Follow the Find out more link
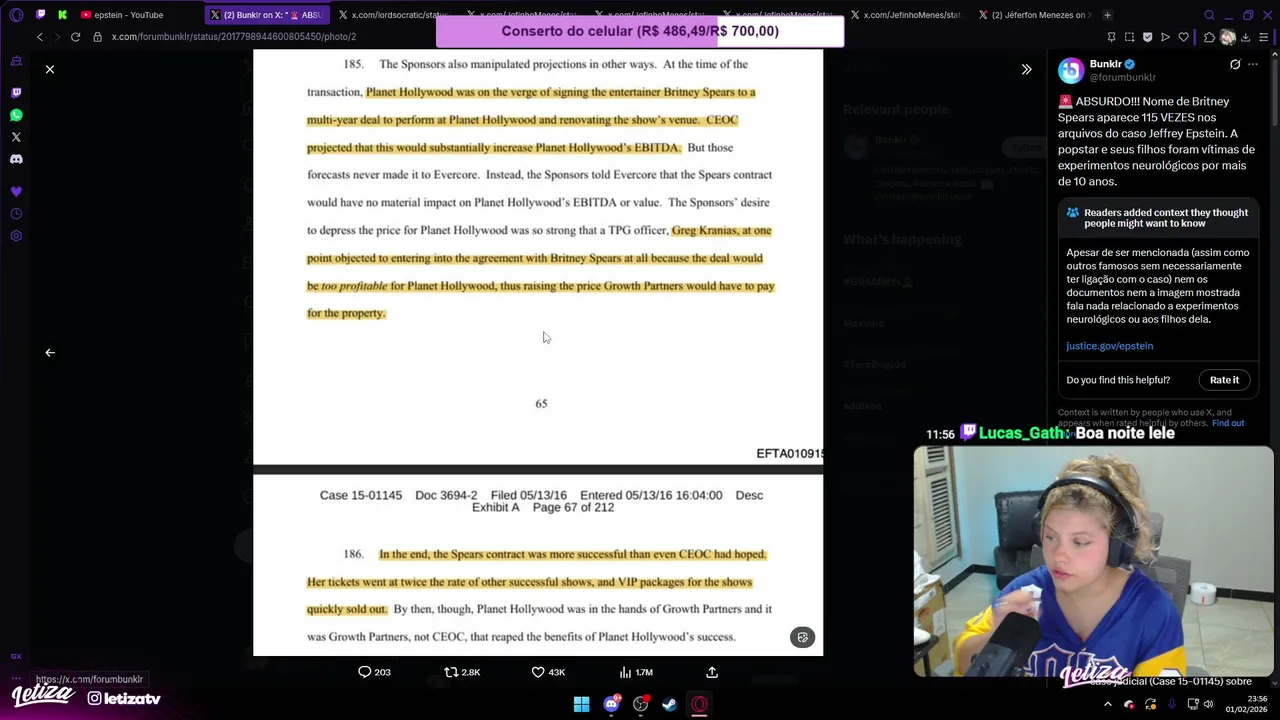1280x720 pixels. tap(1228, 423)
